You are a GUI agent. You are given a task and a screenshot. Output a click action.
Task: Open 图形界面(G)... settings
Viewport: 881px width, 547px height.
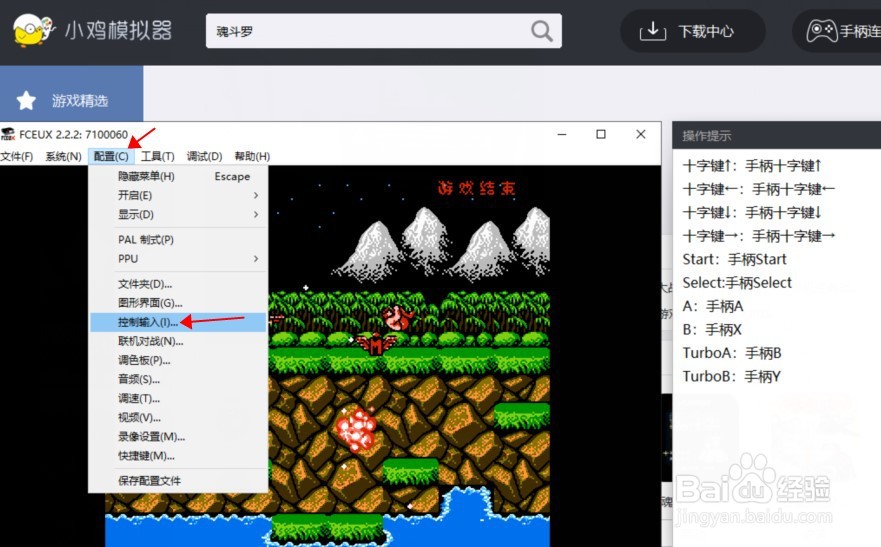point(178,303)
